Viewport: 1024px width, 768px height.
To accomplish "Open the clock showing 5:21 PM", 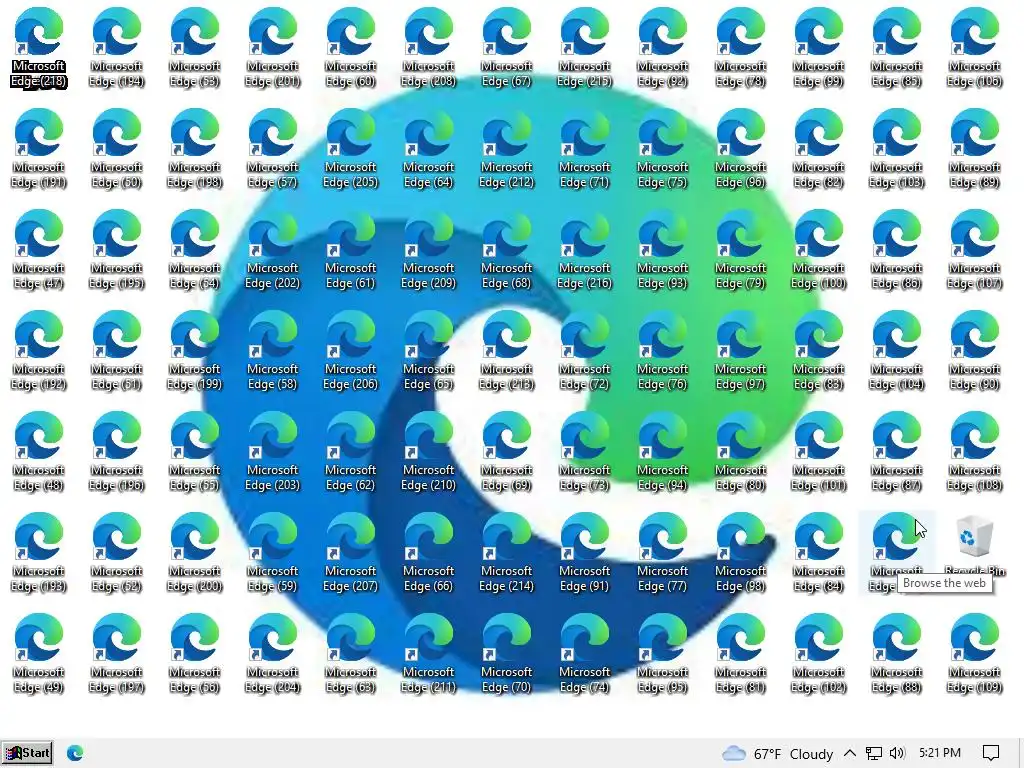I will click(x=940, y=753).
